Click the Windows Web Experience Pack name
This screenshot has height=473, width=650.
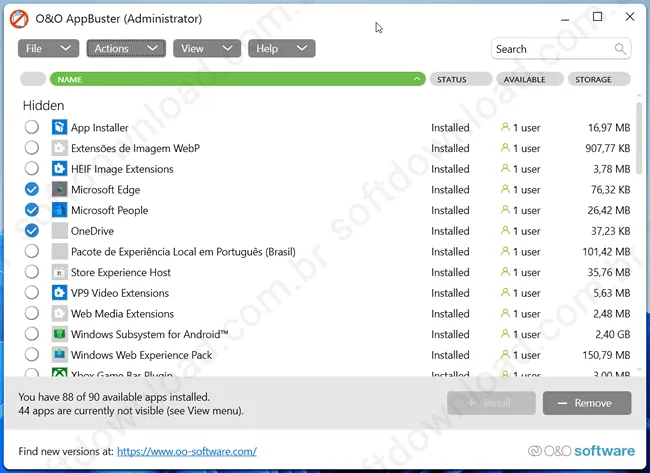[x=141, y=355]
